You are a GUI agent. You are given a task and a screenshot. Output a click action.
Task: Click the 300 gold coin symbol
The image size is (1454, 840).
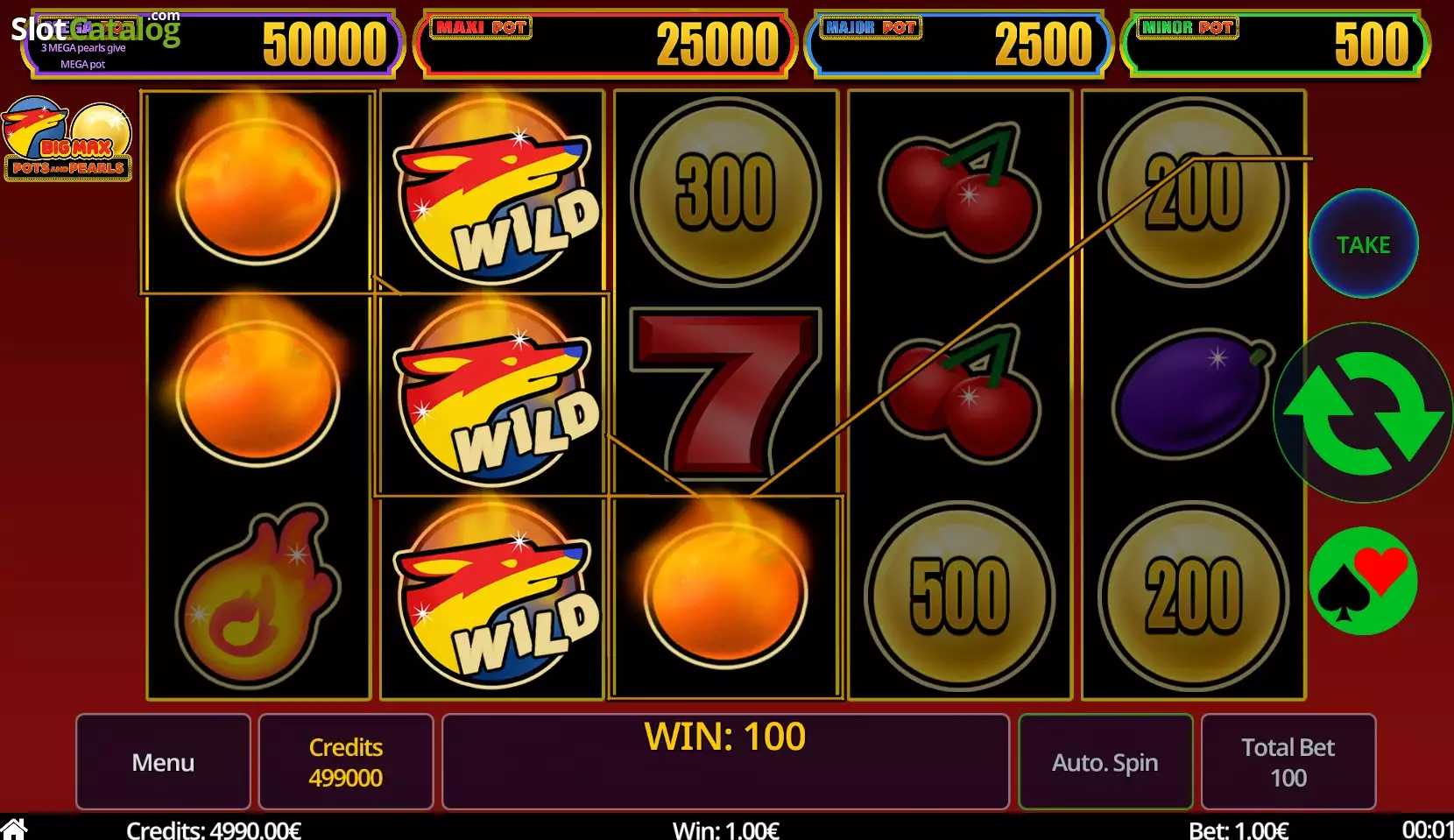[725, 192]
